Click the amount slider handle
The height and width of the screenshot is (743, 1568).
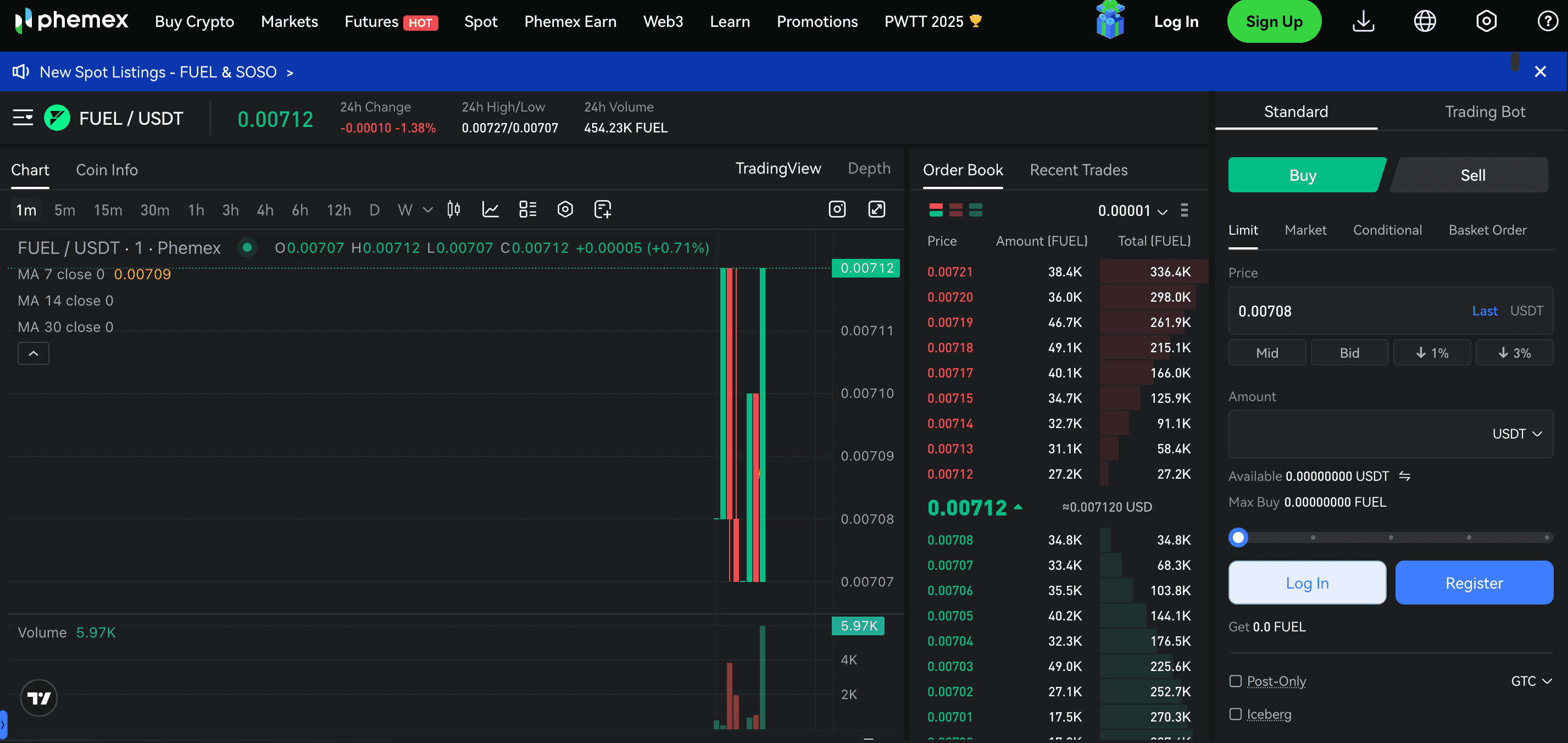tap(1237, 537)
